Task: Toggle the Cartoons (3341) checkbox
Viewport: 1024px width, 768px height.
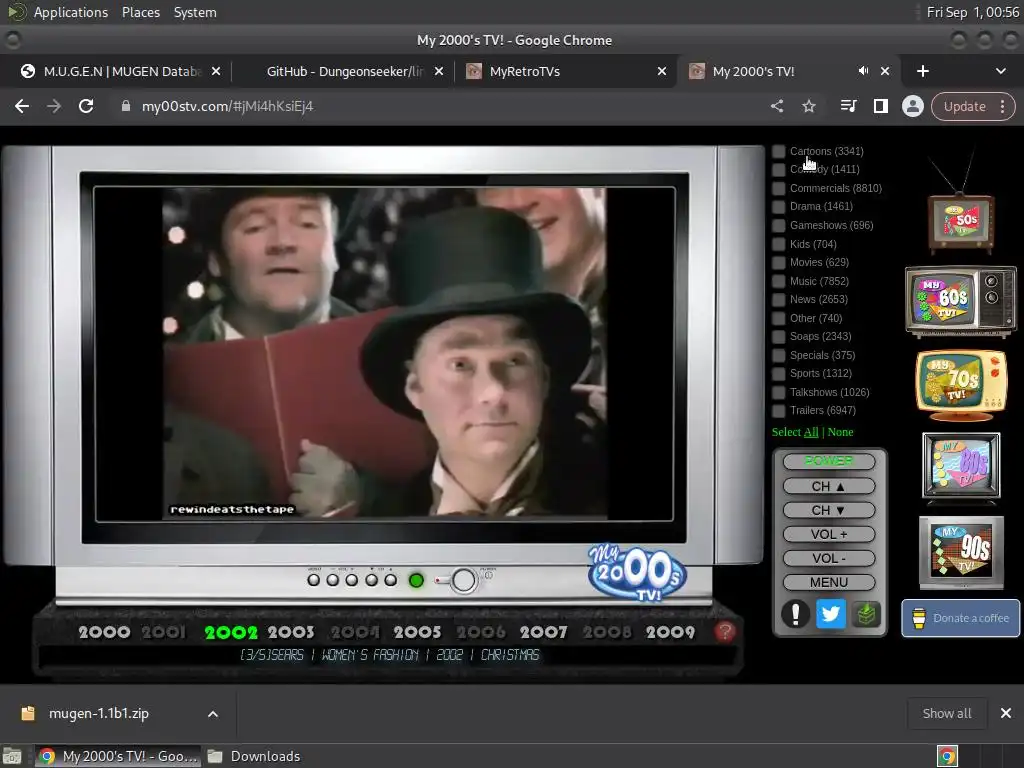Action: tap(778, 152)
